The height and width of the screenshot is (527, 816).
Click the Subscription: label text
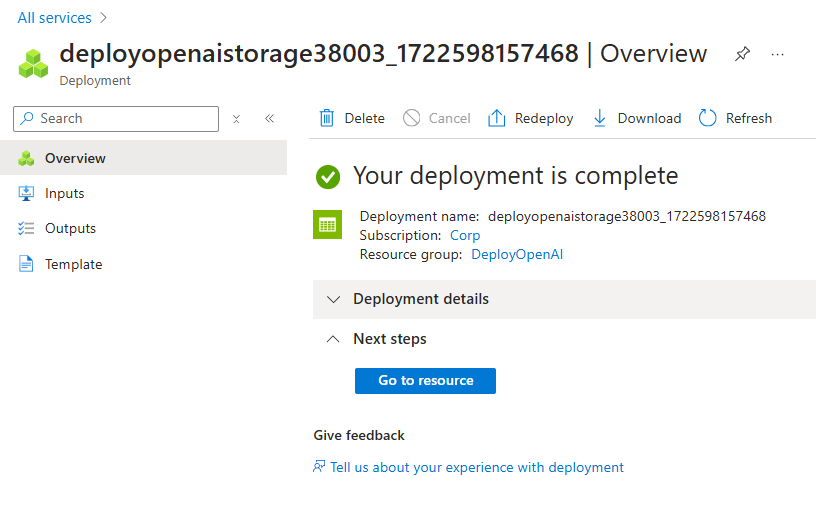(400, 236)
